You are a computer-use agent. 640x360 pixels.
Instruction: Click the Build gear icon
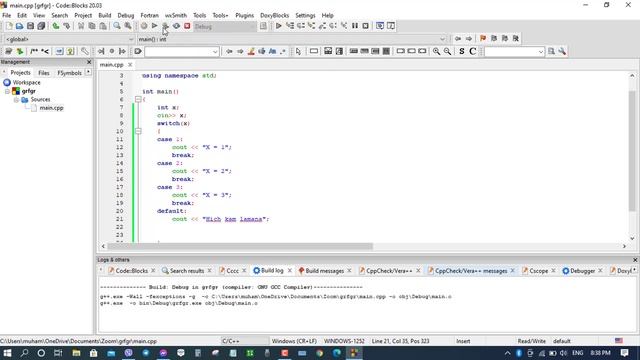pyautogui.click(x=144, y=26)
